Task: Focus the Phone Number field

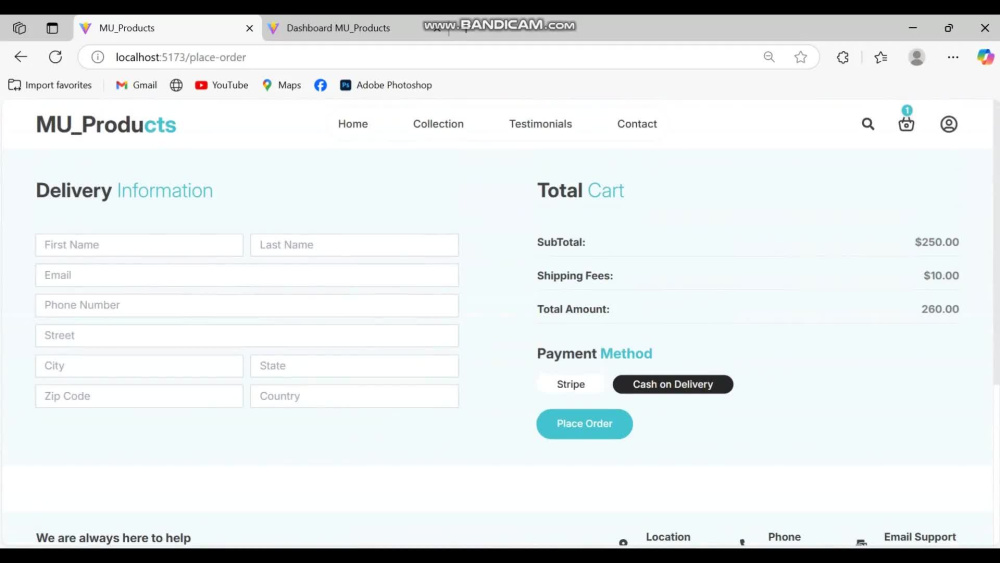Action: point(247,305)
